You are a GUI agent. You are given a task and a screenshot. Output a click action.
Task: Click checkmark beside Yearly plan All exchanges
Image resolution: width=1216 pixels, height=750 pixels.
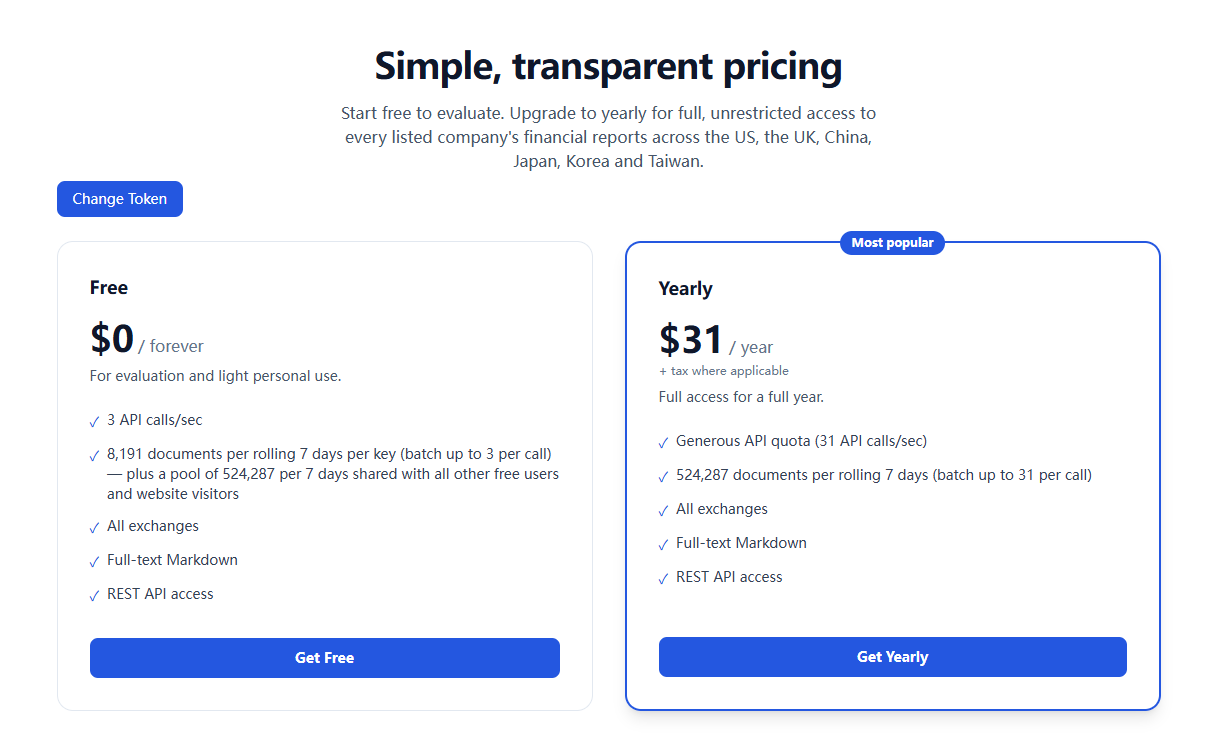[663, 511]
